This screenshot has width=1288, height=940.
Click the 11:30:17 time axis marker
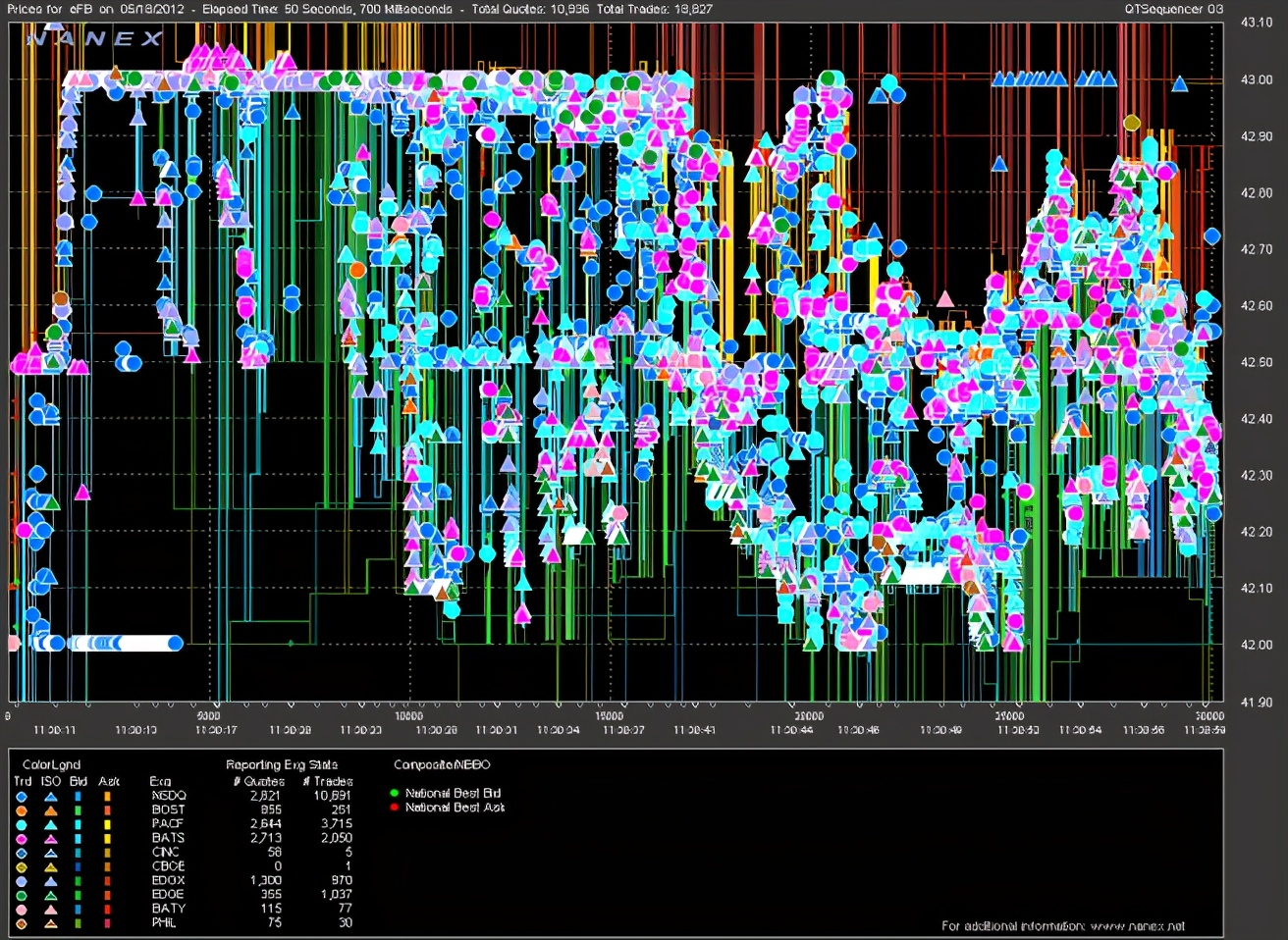pyautogui.click(x=216, y=730)
